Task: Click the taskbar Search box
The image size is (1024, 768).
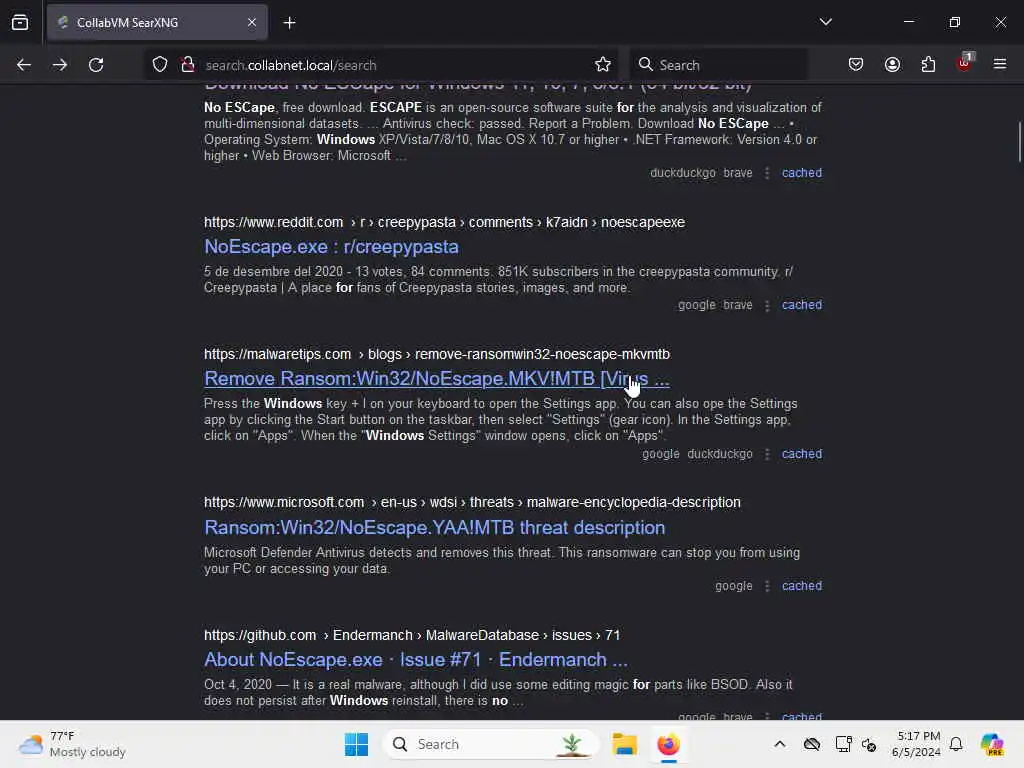Action: click(490, 744)
